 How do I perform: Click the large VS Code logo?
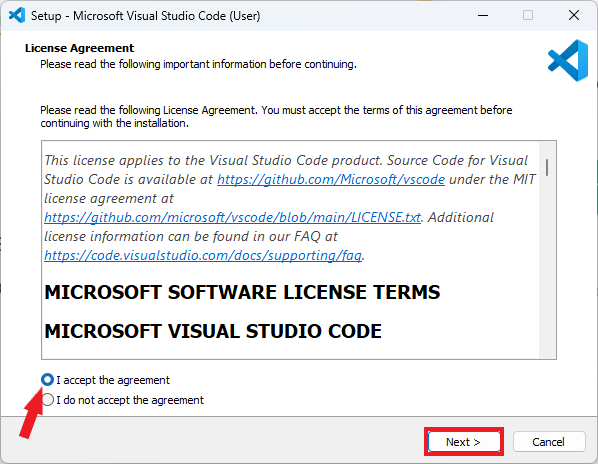[x=568, y=60]
